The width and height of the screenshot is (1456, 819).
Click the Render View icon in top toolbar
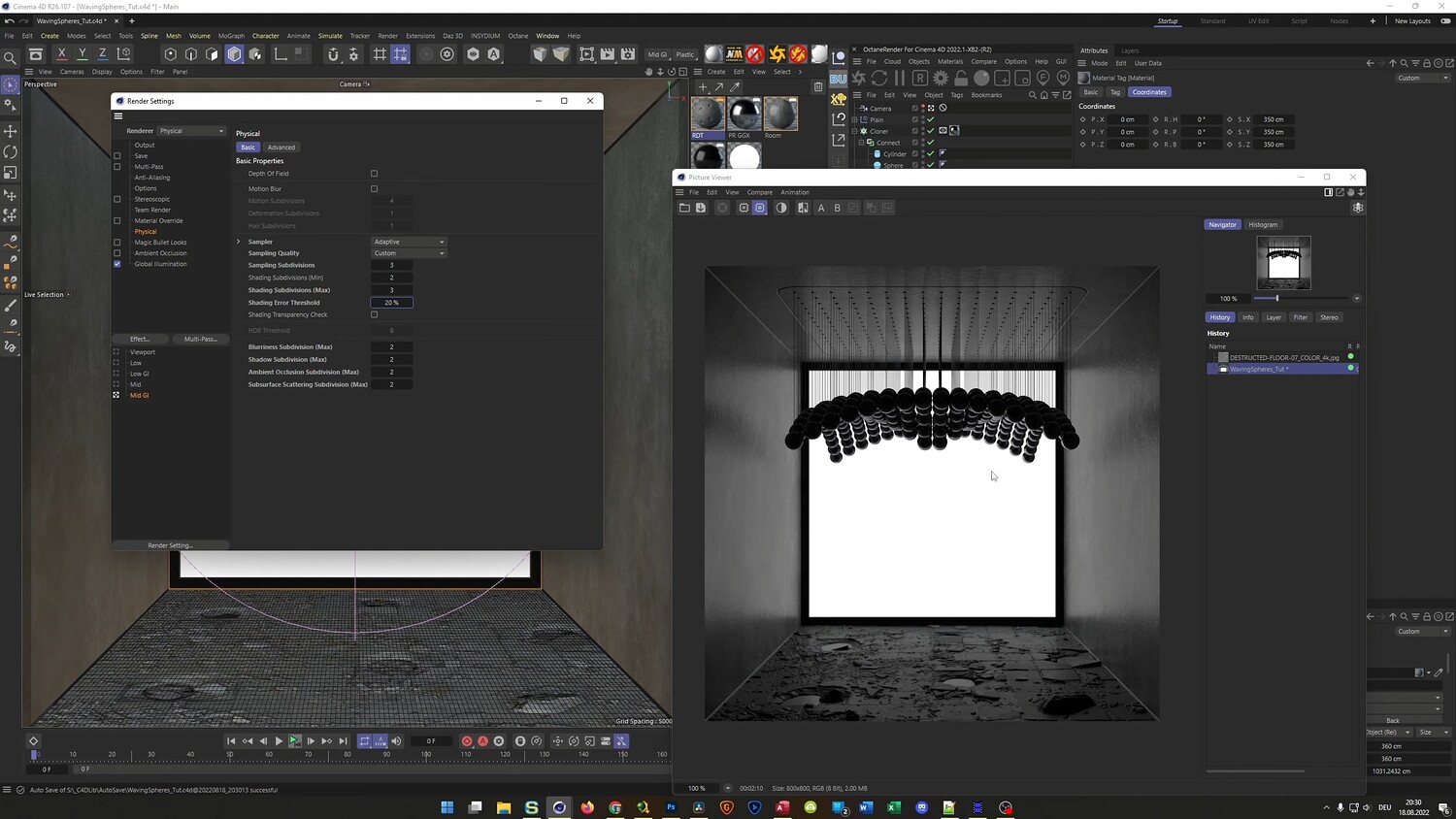click(x=586, y=54)
